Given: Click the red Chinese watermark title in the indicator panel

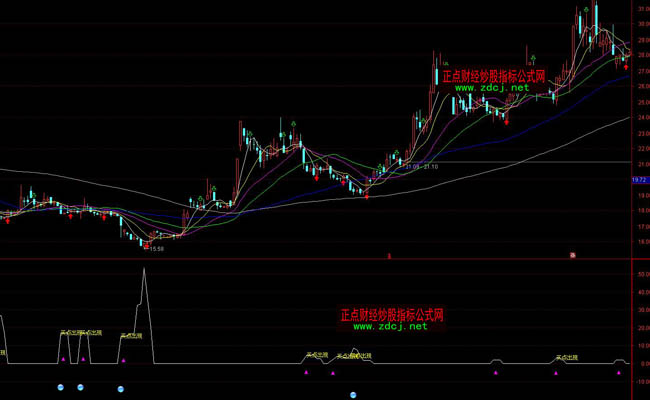Looking at the screenshot, I should coord(391,314).
